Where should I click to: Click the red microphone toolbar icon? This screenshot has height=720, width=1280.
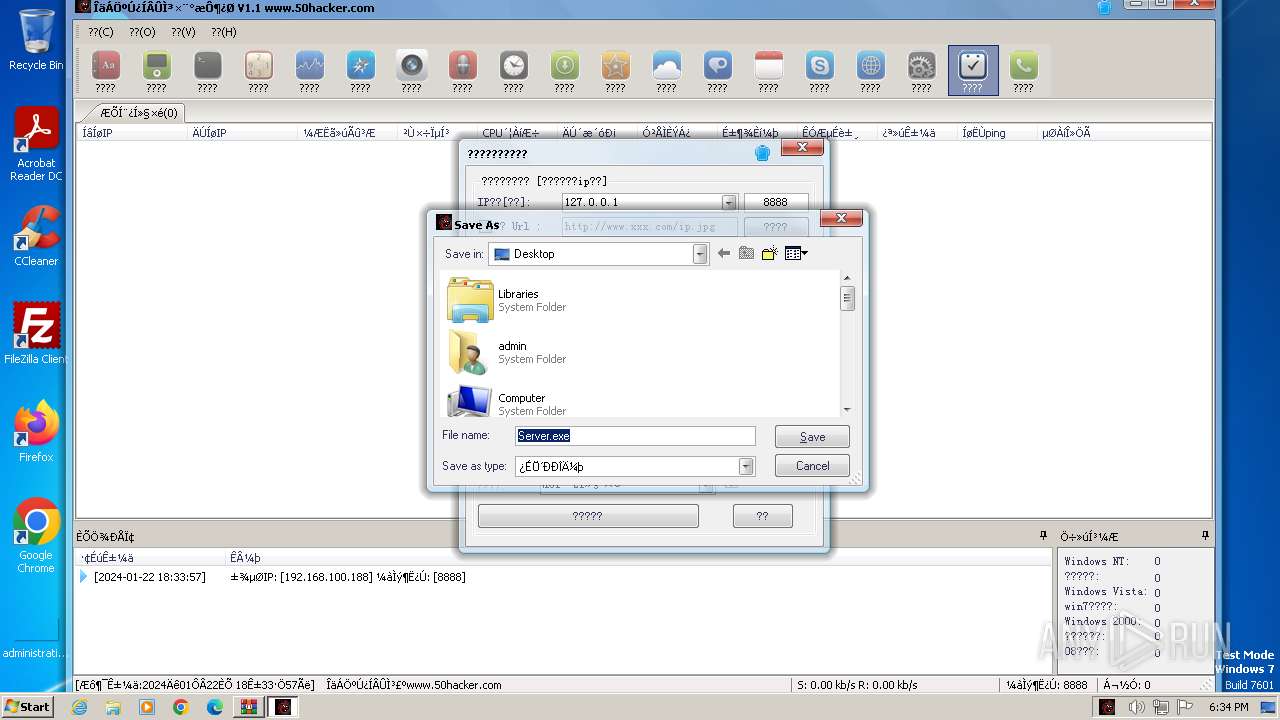(x=462, y=67)
